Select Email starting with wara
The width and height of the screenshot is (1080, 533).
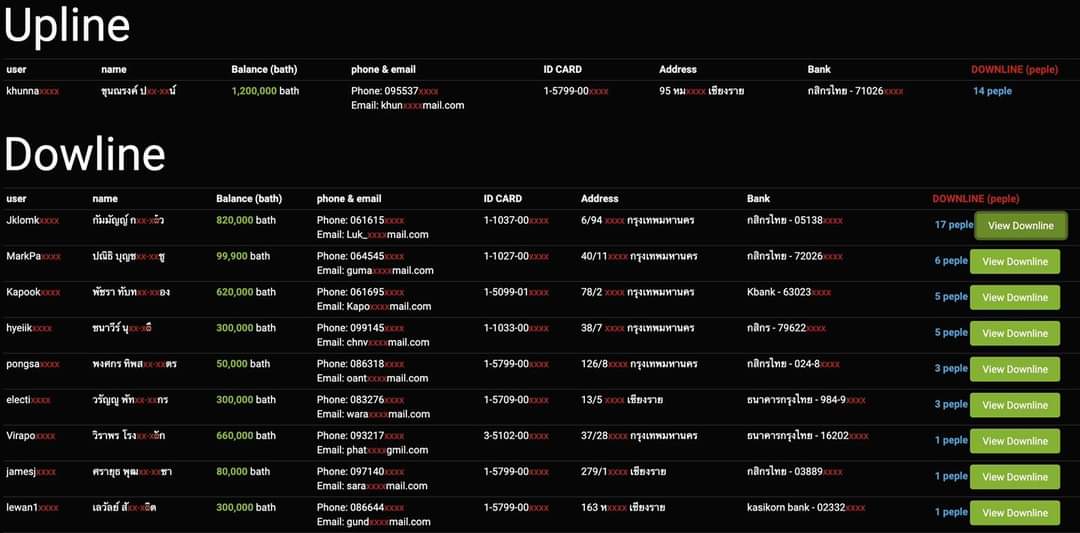pos(373,414)
